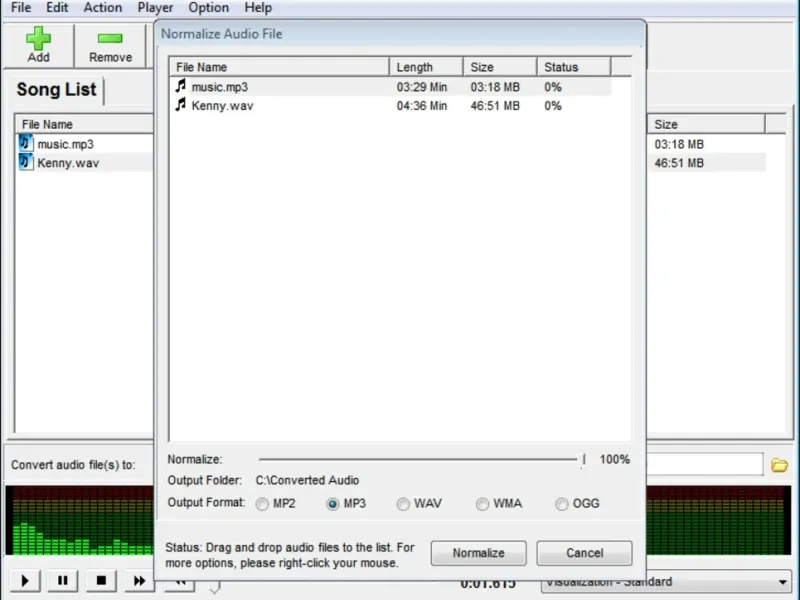Switch to the Song List tab
This screenshot has width=800, height=600.
[56, 90]
